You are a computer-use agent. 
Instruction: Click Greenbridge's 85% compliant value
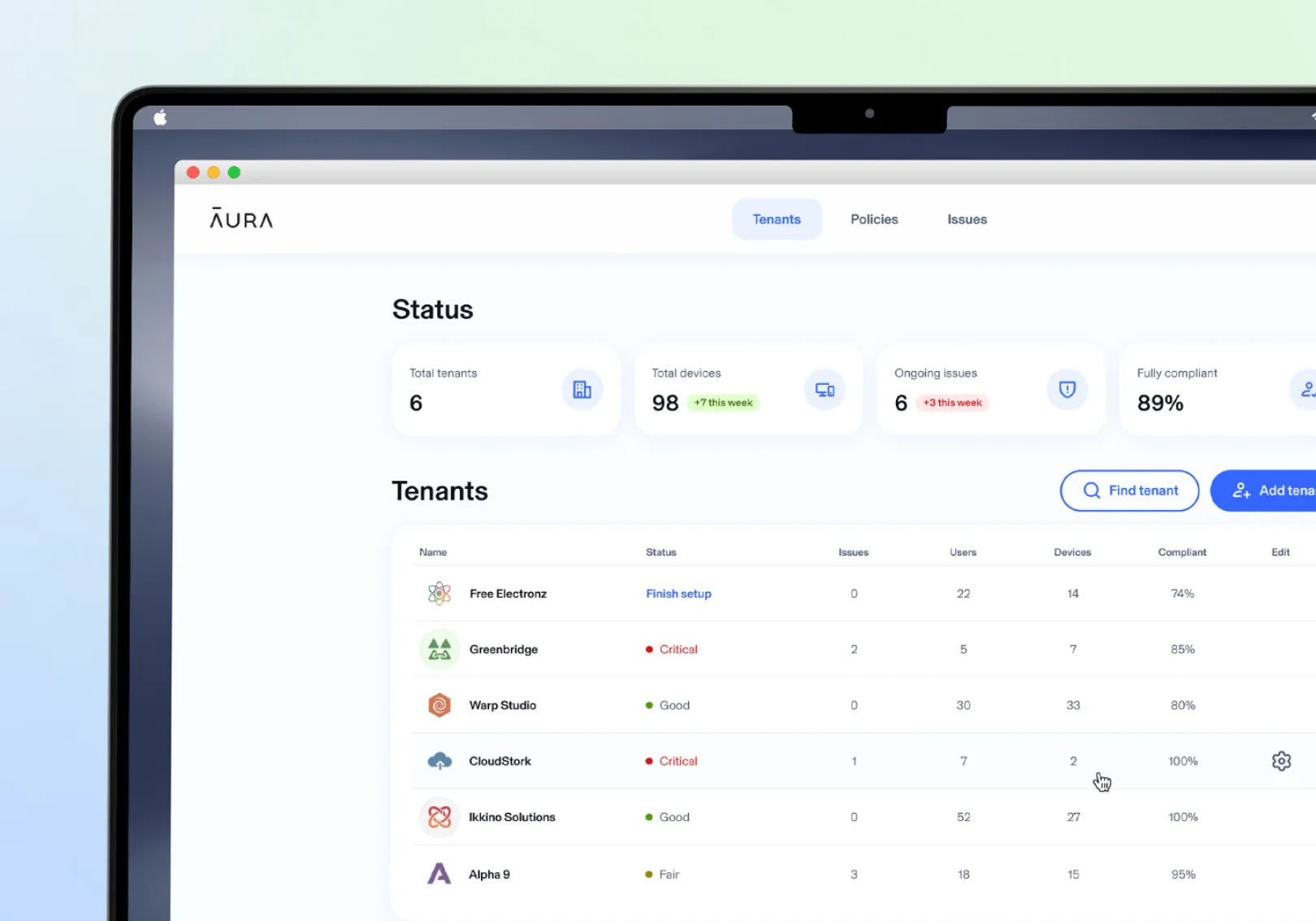(1182, 649)
